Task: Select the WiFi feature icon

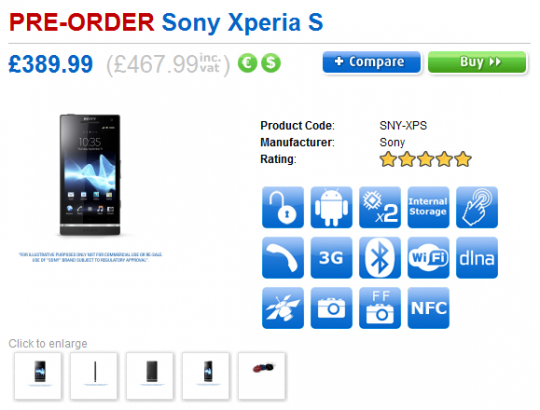Action: [x=428, y=257]
